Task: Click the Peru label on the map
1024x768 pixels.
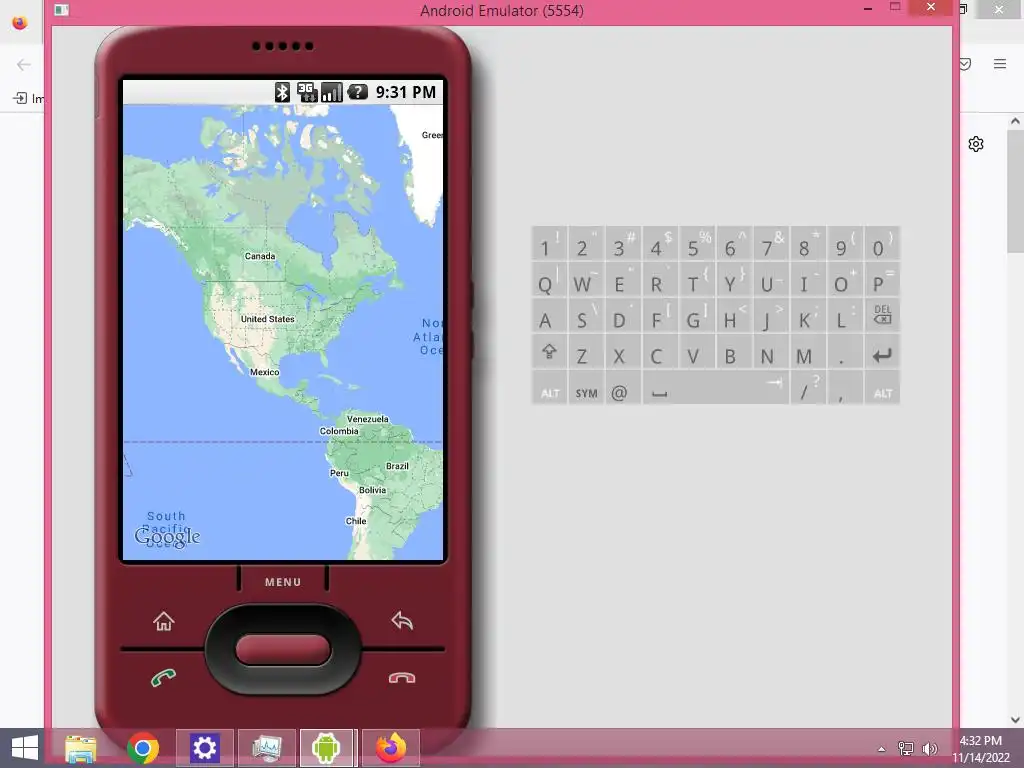Action: [340, 473]
